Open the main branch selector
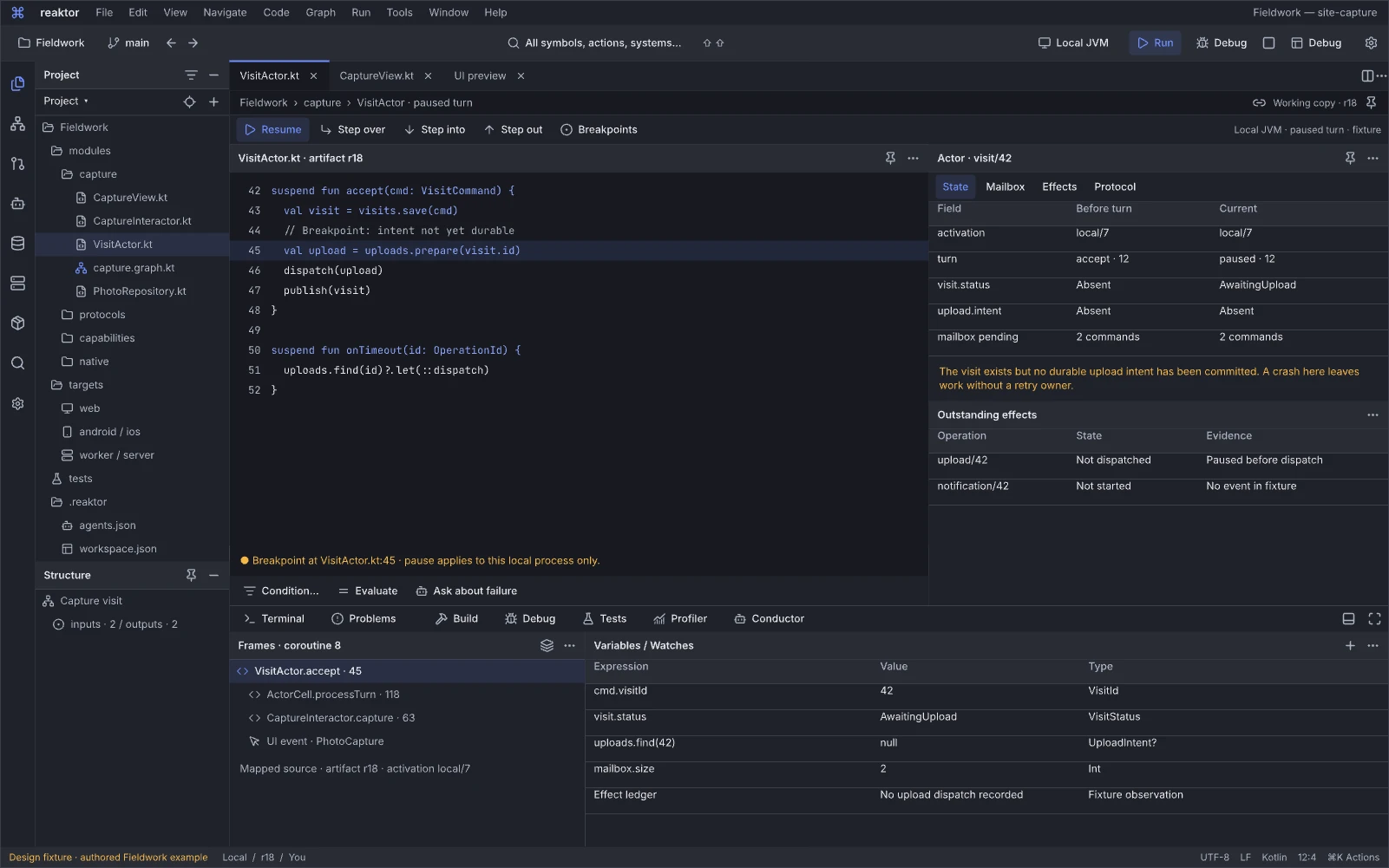This screenshot has width=1389, height=868. tap(128, 42)
